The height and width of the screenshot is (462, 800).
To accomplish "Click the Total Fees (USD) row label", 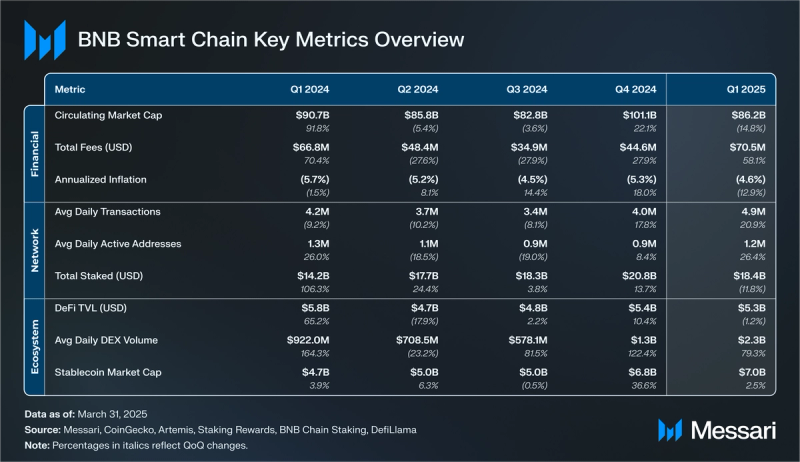I will pyautogui.click(x=93, y=147).
